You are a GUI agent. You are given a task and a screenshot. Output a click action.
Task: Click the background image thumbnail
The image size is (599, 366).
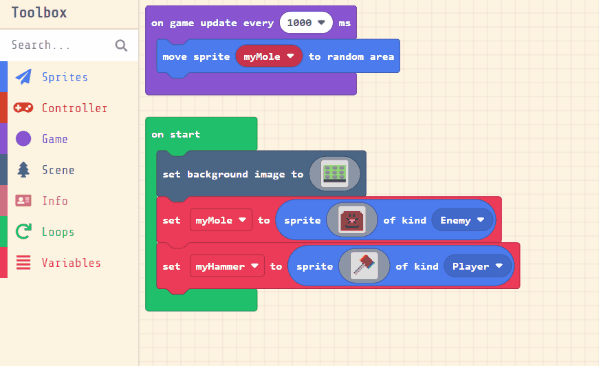tap(335, 174)
